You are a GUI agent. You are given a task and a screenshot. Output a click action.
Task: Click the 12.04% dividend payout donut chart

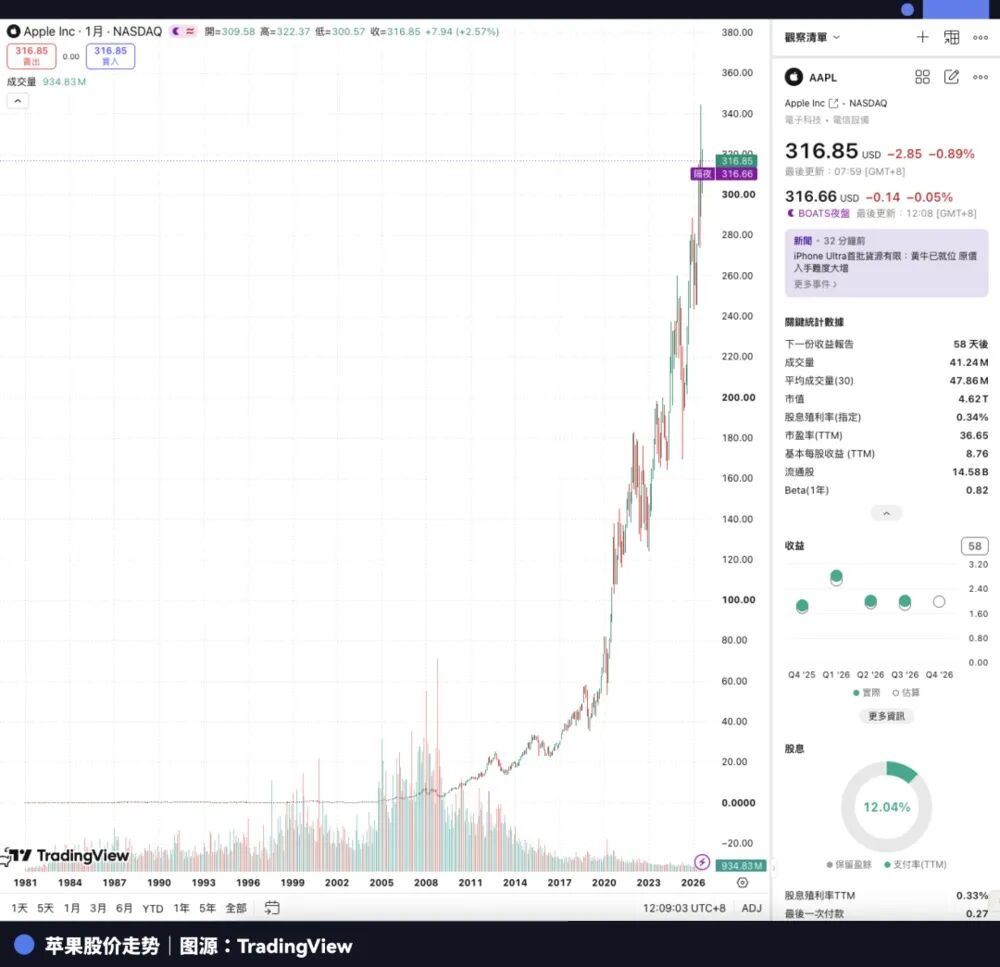886,807
